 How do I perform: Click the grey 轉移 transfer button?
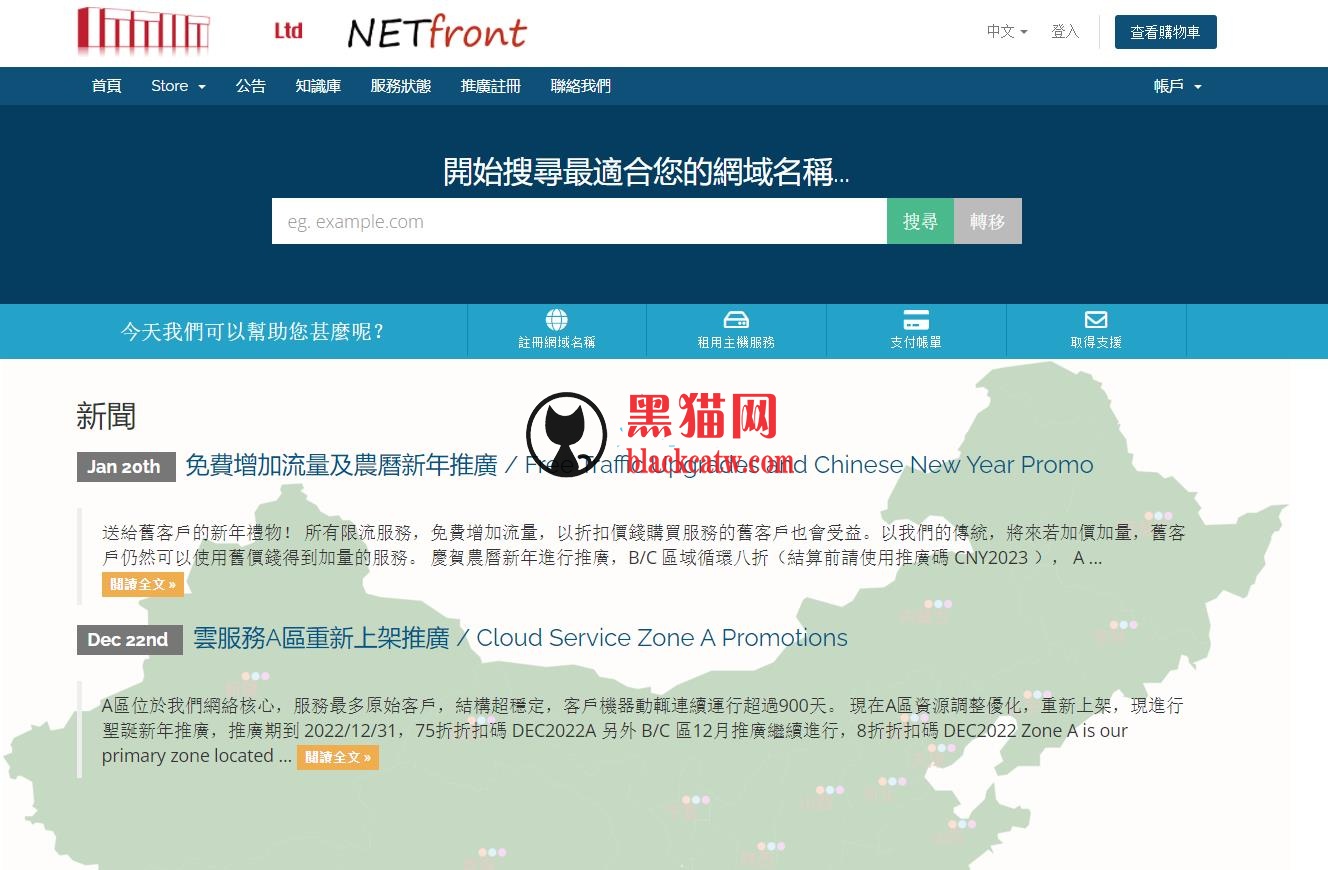(988, 221)
